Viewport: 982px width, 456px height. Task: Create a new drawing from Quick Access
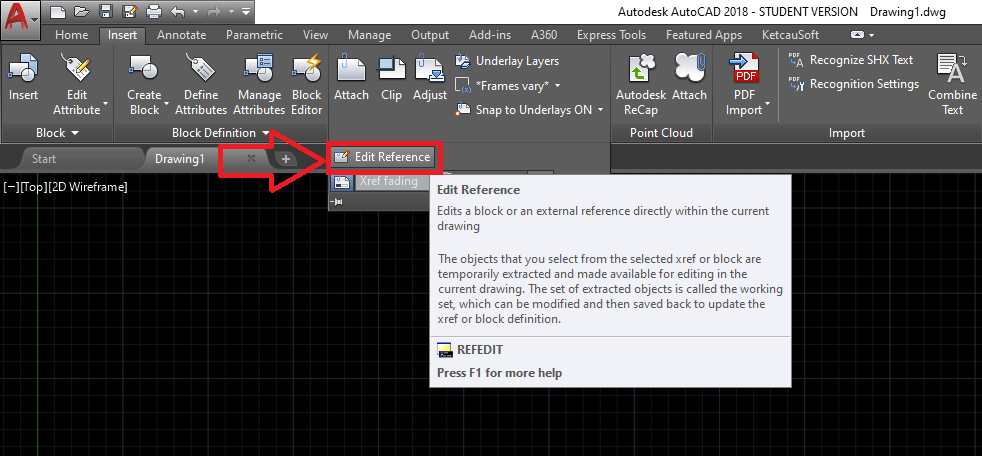[58, 11]
